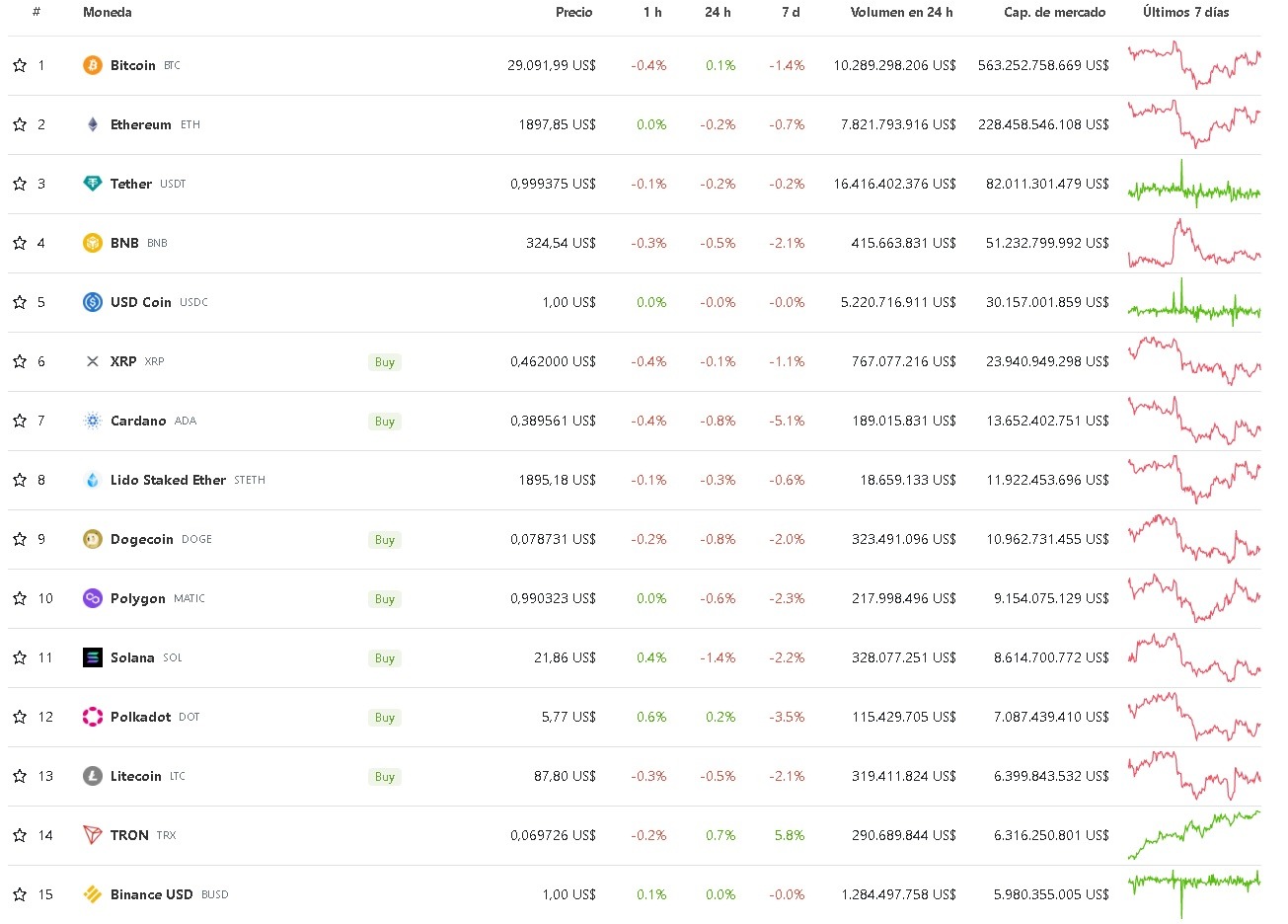Image resolution: width=1288 pixels, height=924 pixels.
Task: Open Polygon via its purple MATIC icon
Action: tap(92, 598)
